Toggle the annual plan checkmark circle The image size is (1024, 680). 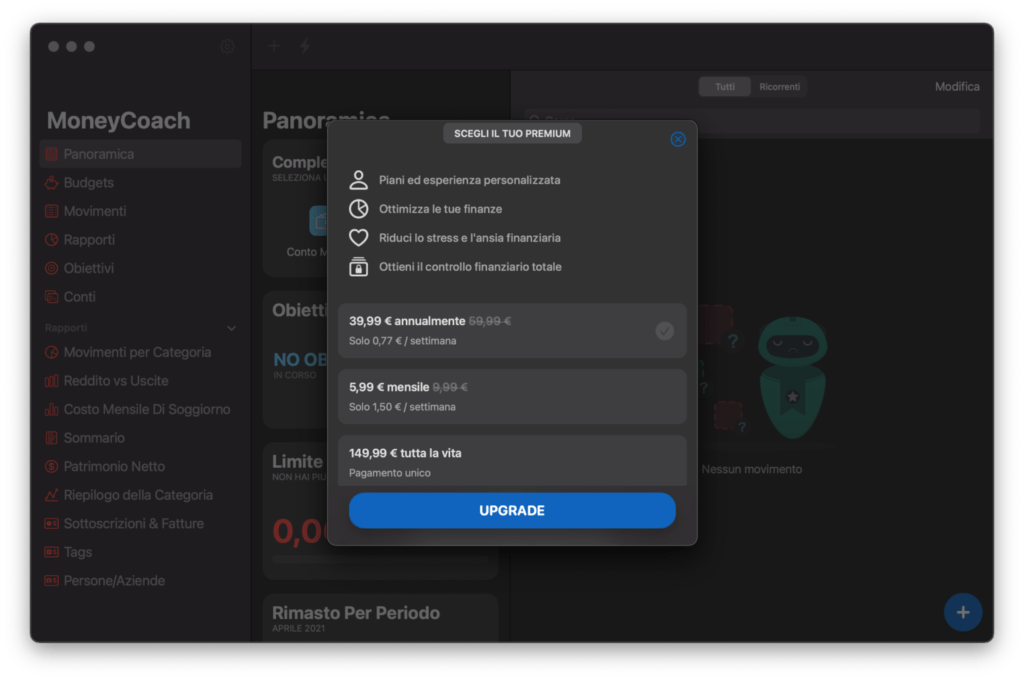664,331
